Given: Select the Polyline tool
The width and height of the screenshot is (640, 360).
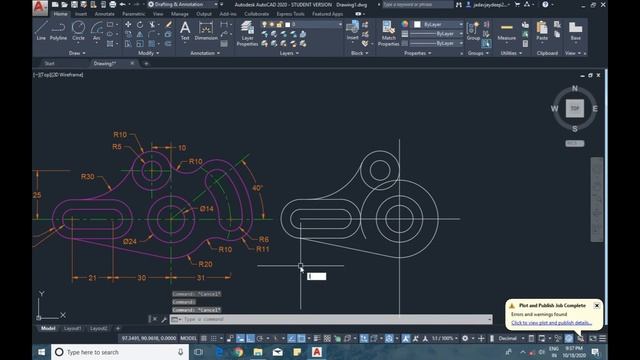Looking at the screenshot, I should pos(58,31).
